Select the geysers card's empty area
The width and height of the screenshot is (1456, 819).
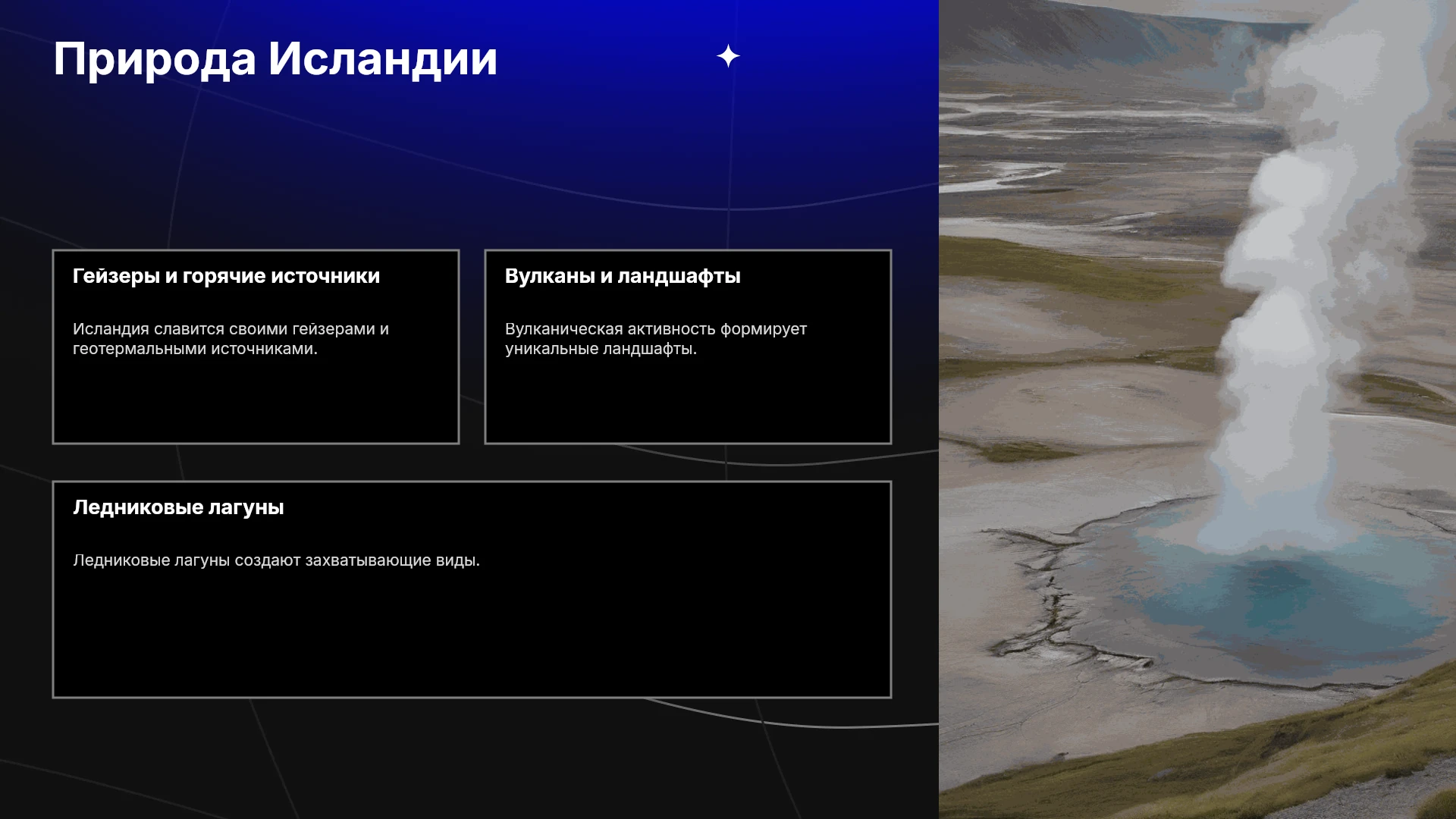[256, 402]
